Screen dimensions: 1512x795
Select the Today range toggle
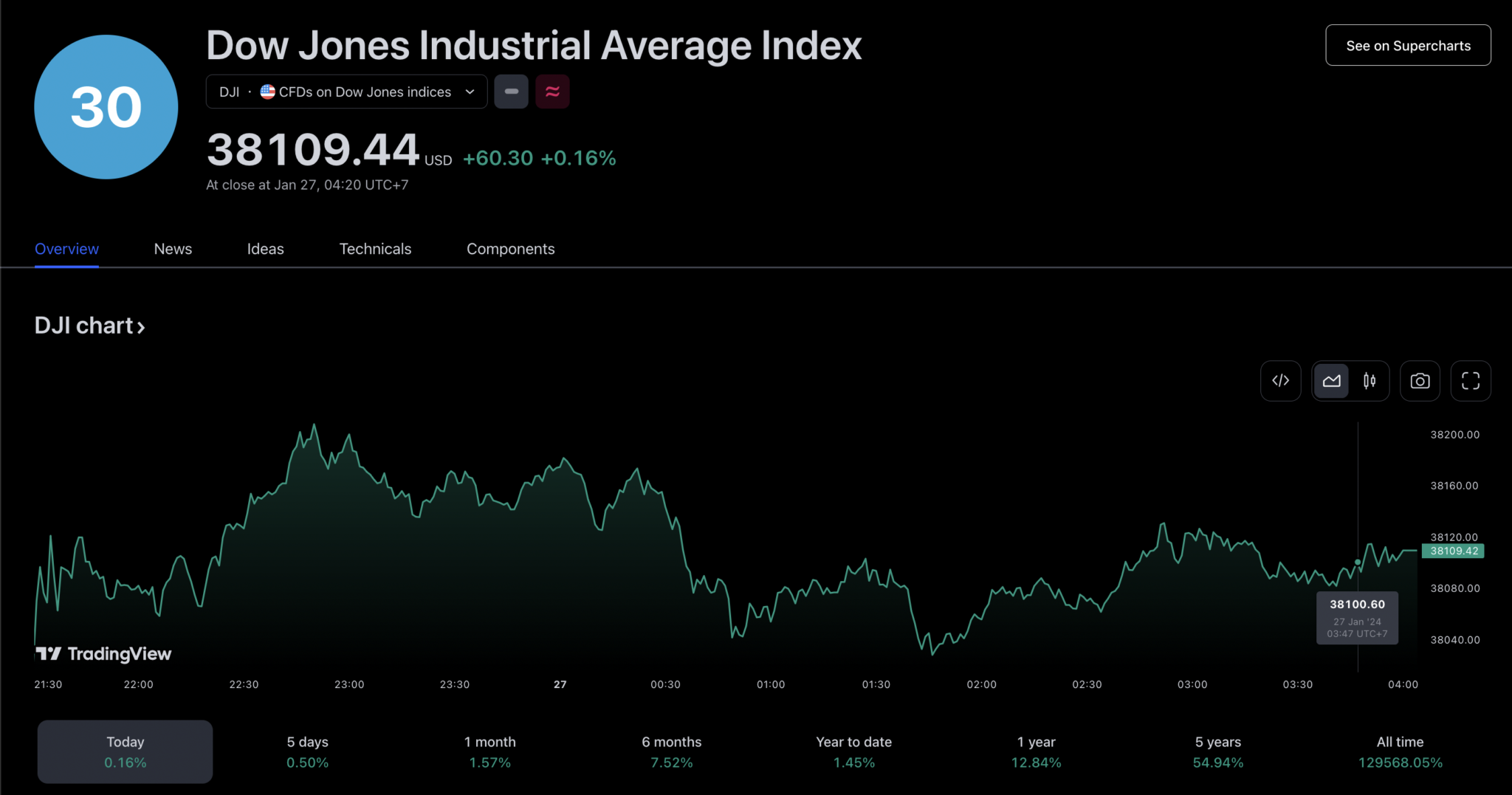pos(124,751)
